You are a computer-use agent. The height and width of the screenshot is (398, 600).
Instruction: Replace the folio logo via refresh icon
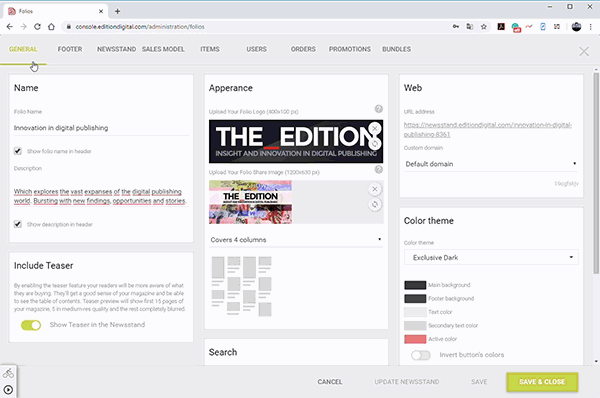(375, 144)
